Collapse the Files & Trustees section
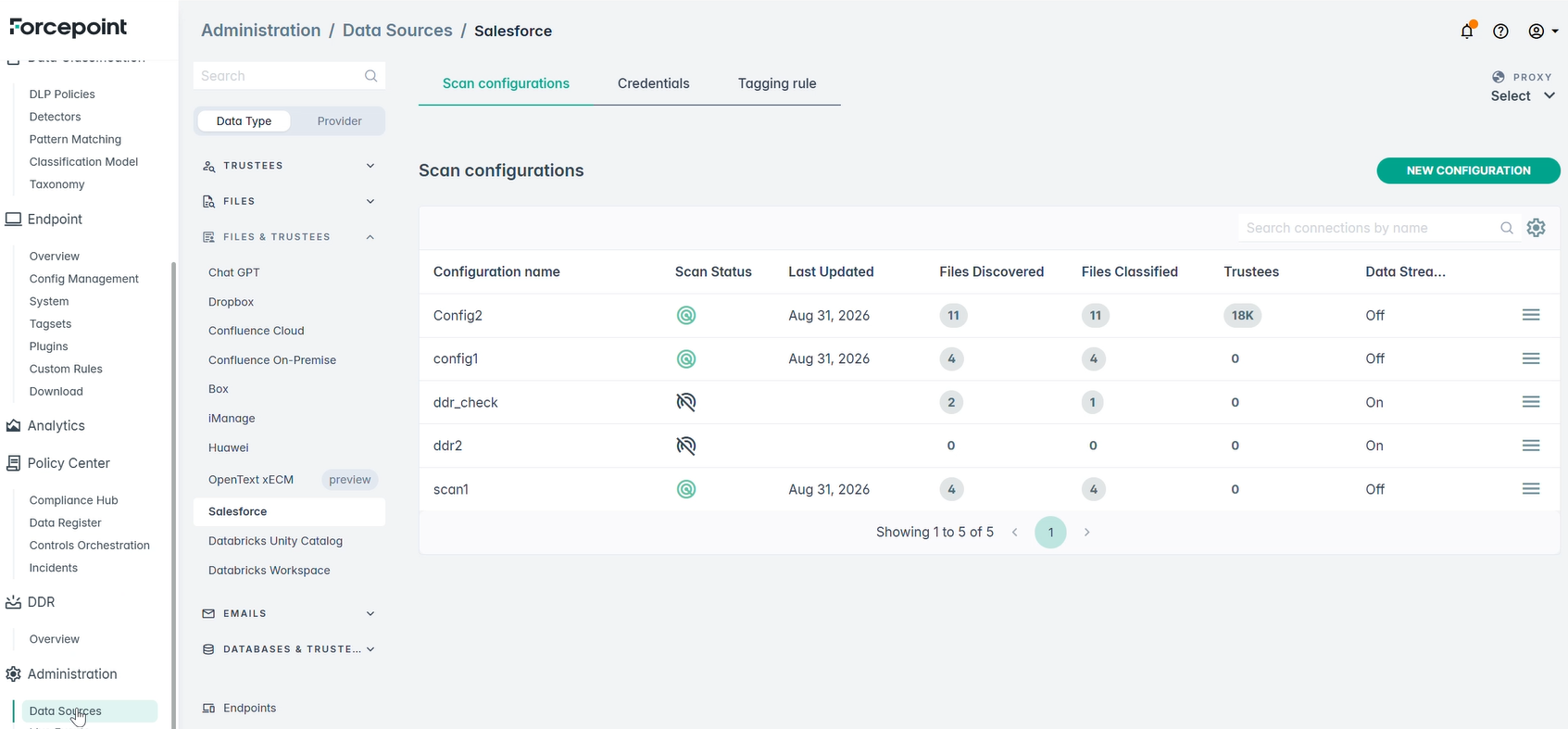Screen dimensions: 1568x729 (289, 237)
